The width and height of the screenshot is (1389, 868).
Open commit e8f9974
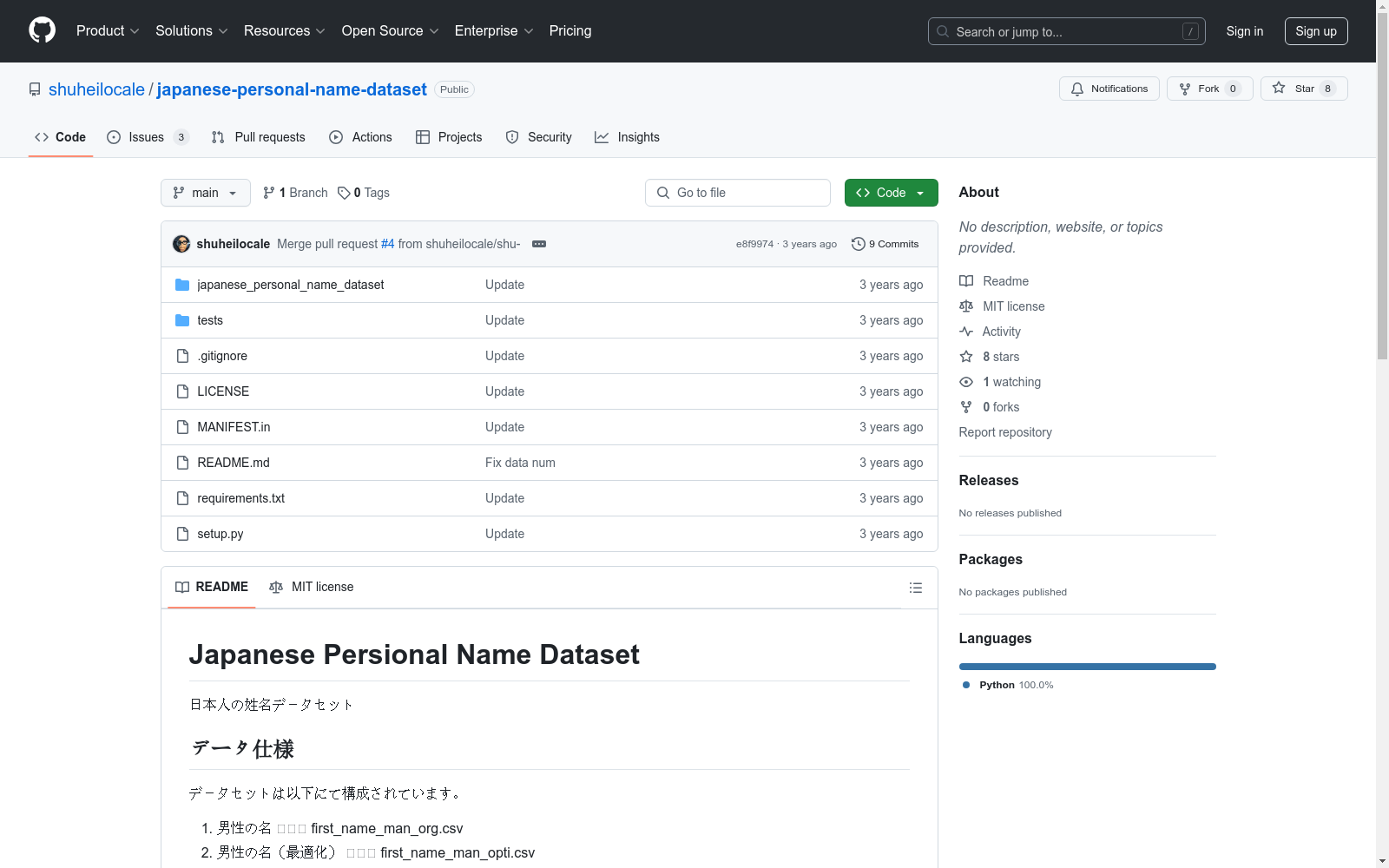pyautogui.click(x=754, y=244)
